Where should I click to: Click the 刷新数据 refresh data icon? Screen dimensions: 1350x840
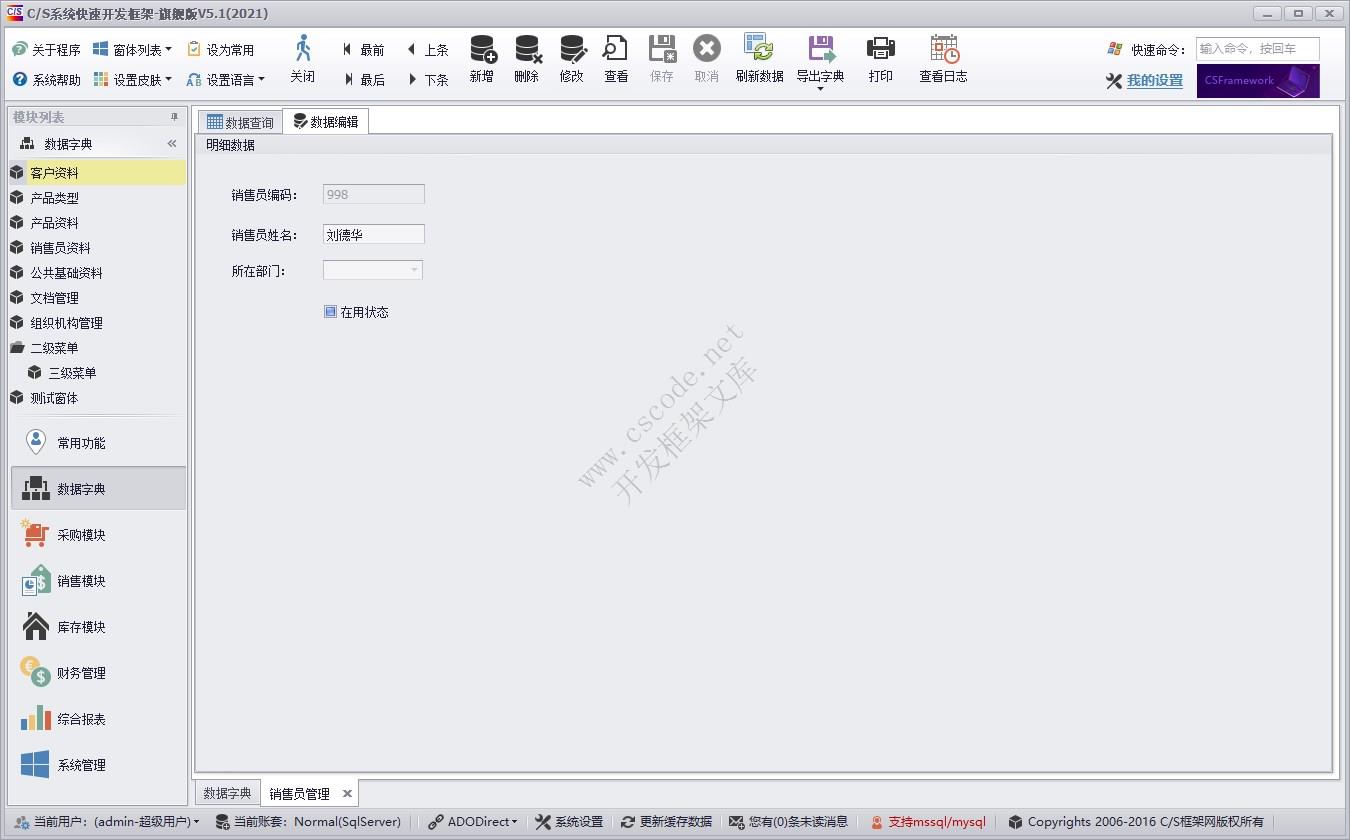point(760,58)
